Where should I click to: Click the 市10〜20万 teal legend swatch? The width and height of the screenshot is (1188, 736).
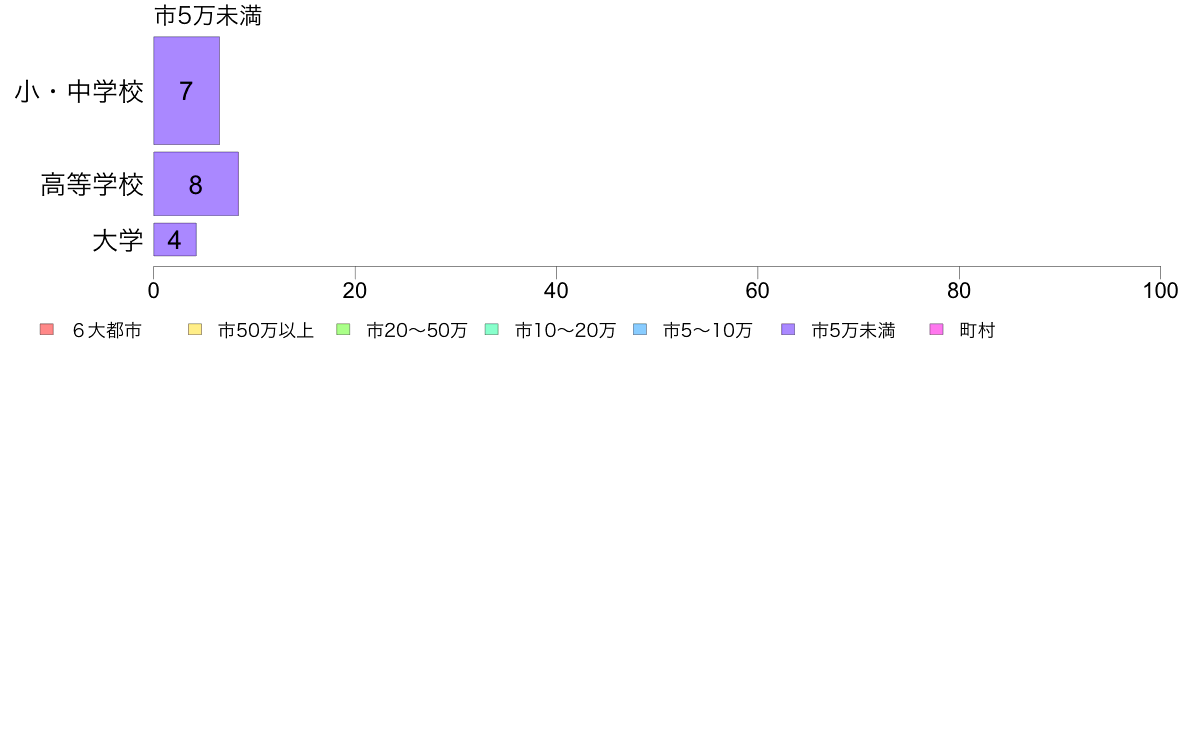click(x=492, y=330)
